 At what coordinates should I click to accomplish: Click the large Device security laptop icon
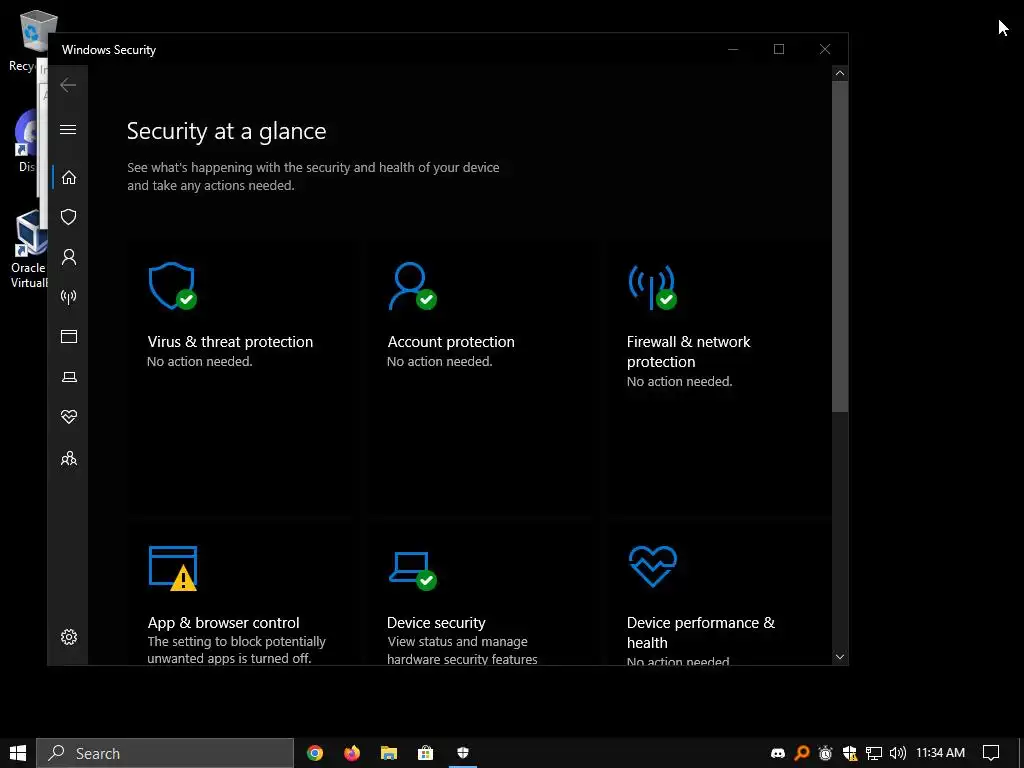412,570
